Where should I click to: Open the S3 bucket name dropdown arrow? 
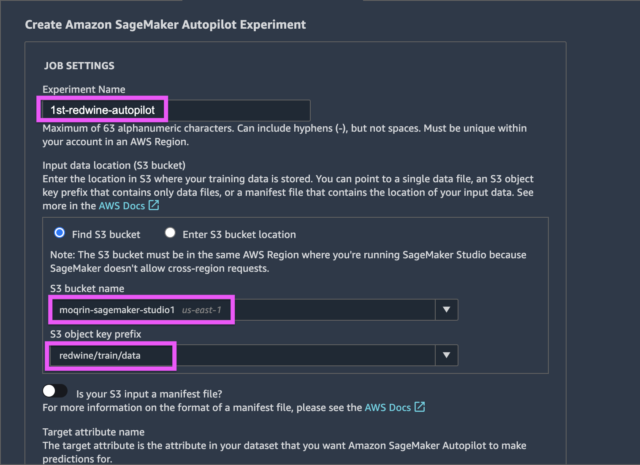pyautogui.click(x=447, y=309)
